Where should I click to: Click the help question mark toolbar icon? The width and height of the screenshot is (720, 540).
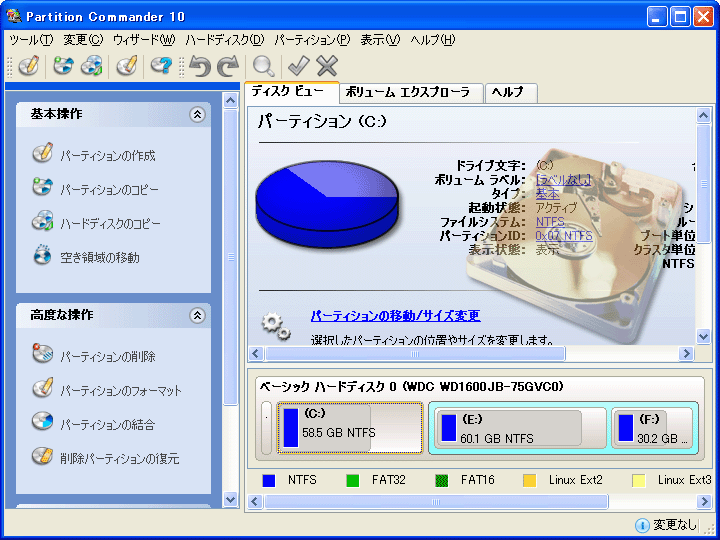click(161, 66)
